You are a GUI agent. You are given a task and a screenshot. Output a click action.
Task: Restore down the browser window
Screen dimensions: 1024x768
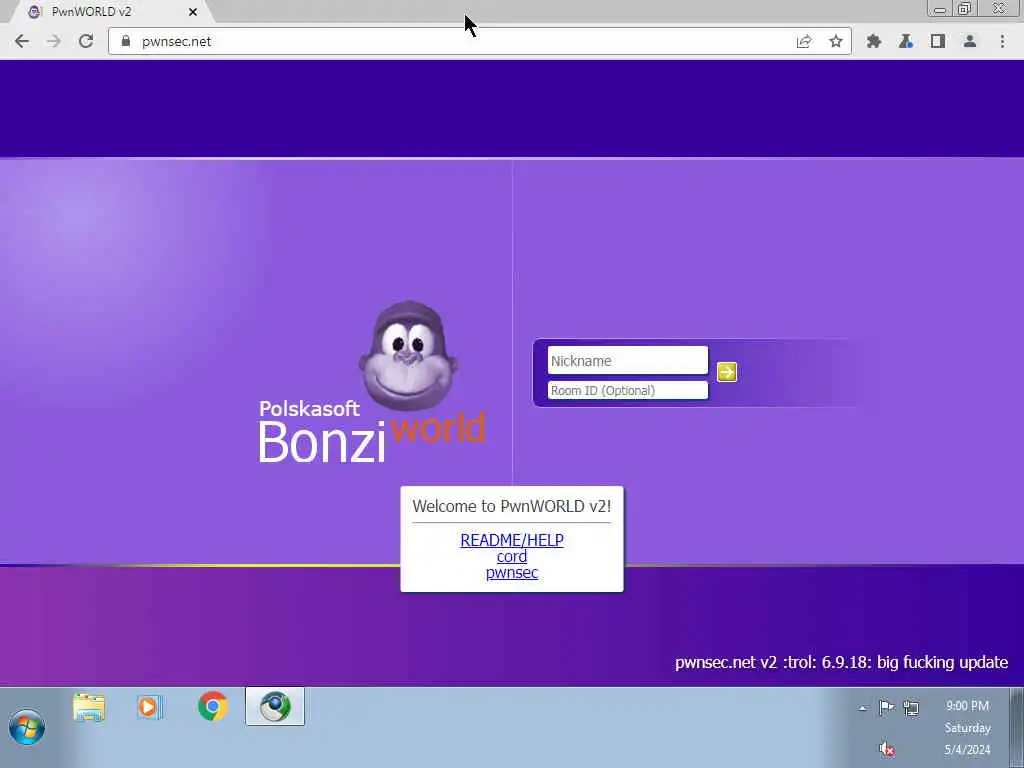[x=964, y=8]
